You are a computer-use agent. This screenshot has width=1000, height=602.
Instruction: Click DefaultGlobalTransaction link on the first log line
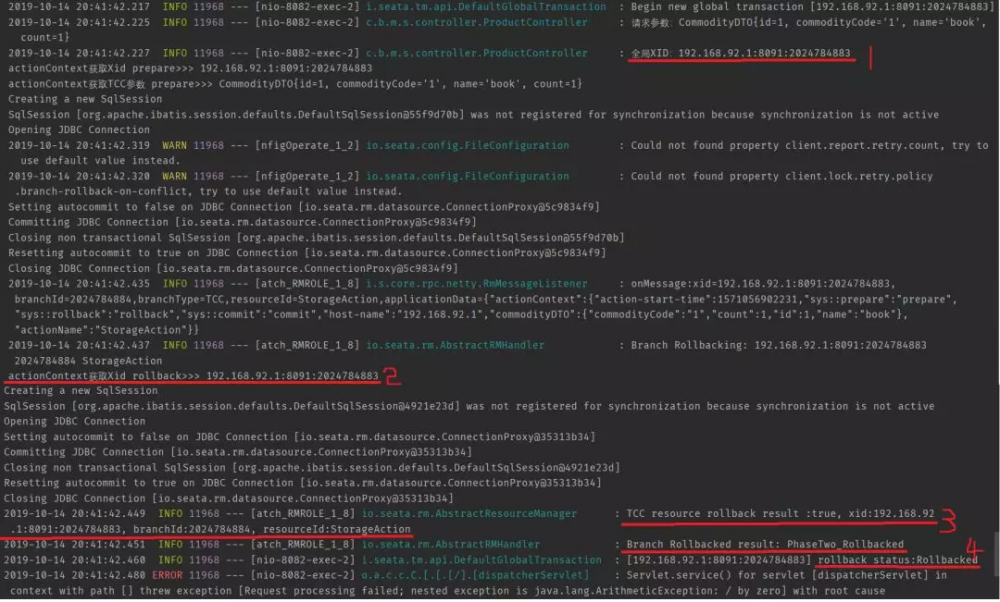coord(485,6)
